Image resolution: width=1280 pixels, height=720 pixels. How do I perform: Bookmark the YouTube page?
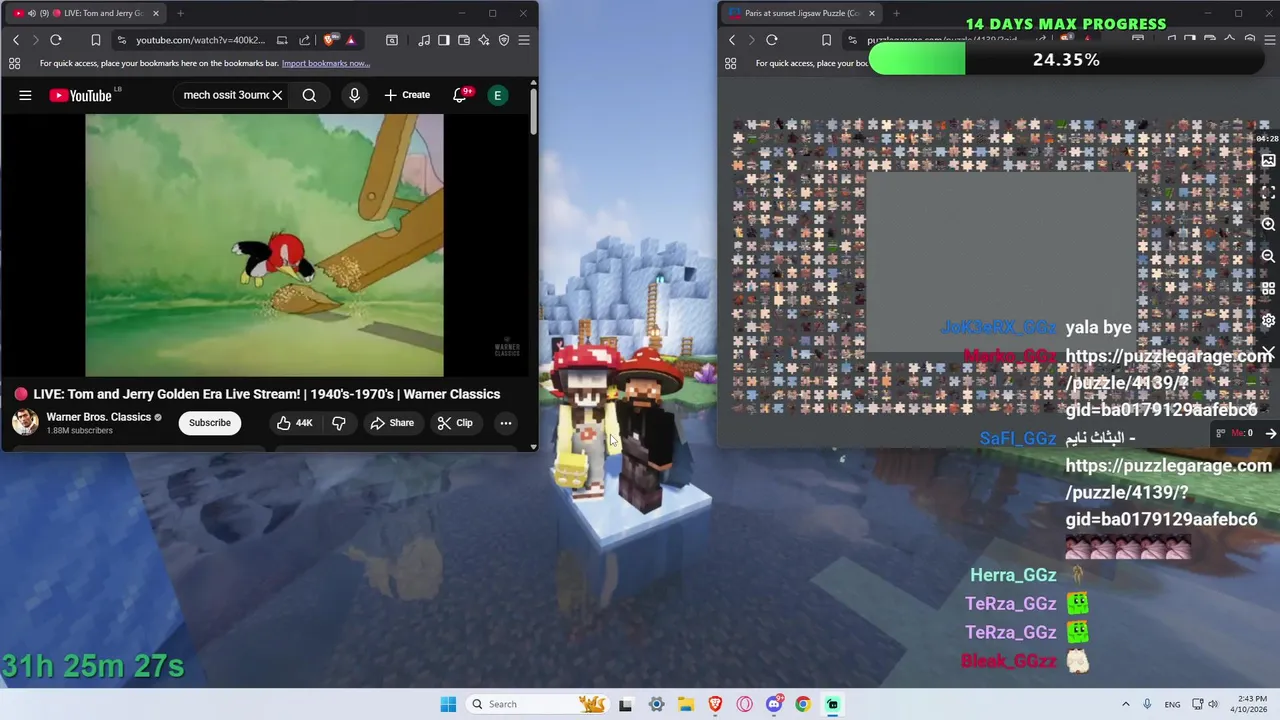(96, 40)
